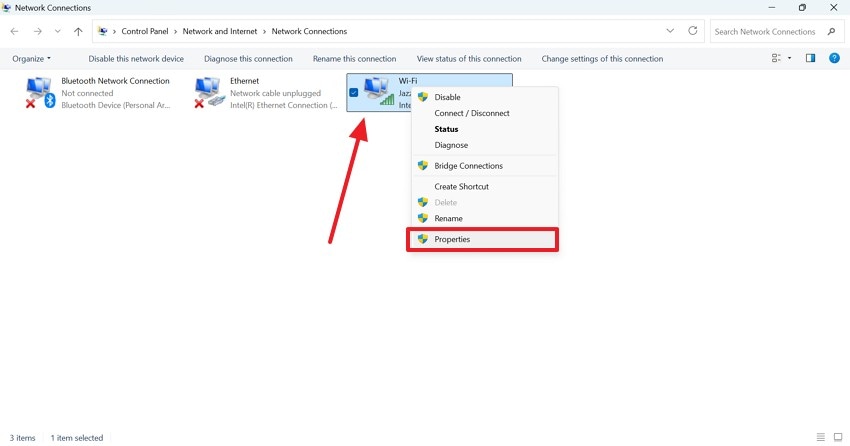Click the change view icon

click(776, 58)
